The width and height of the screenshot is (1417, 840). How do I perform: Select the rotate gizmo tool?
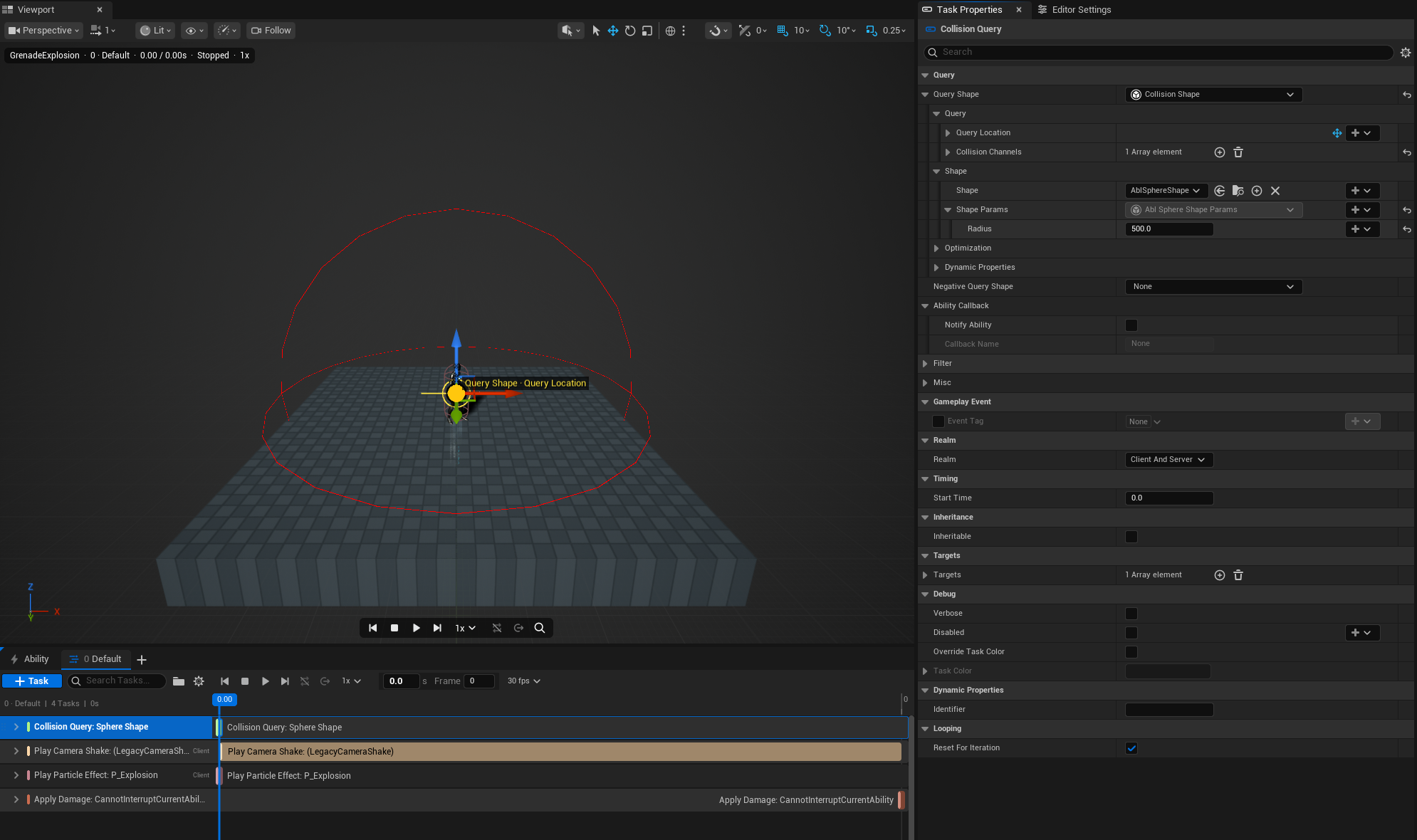630,31
